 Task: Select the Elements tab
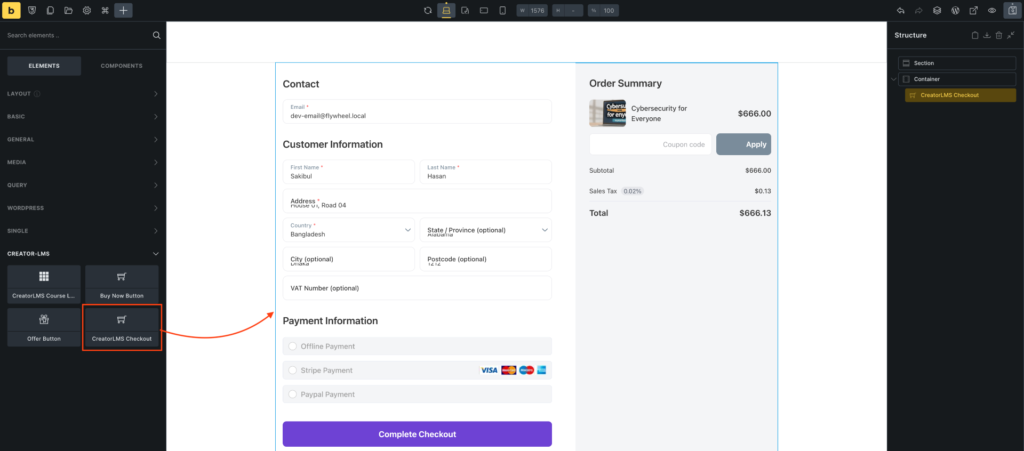click(x=43, y=66)
